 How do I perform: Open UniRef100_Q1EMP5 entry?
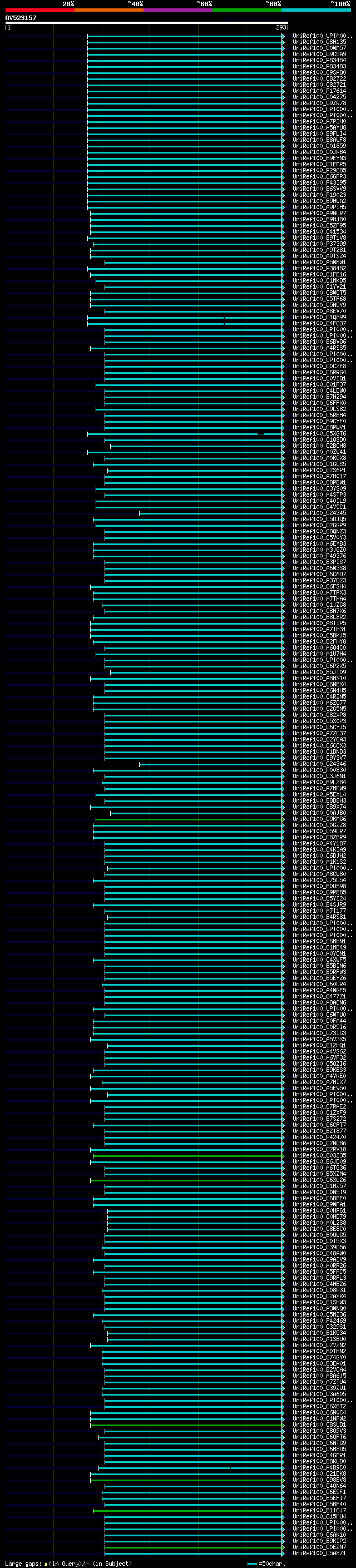click(x=319, y=164)
